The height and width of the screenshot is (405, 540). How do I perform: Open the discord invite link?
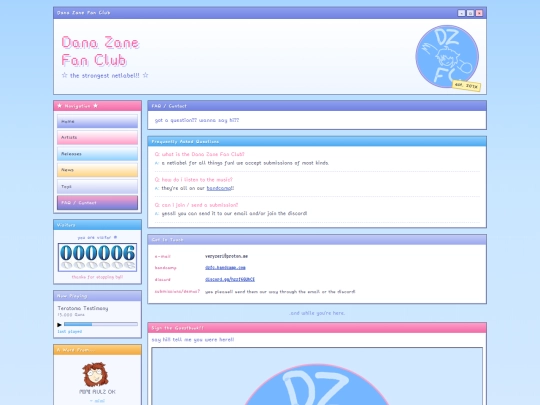click(x=230, y=279)
